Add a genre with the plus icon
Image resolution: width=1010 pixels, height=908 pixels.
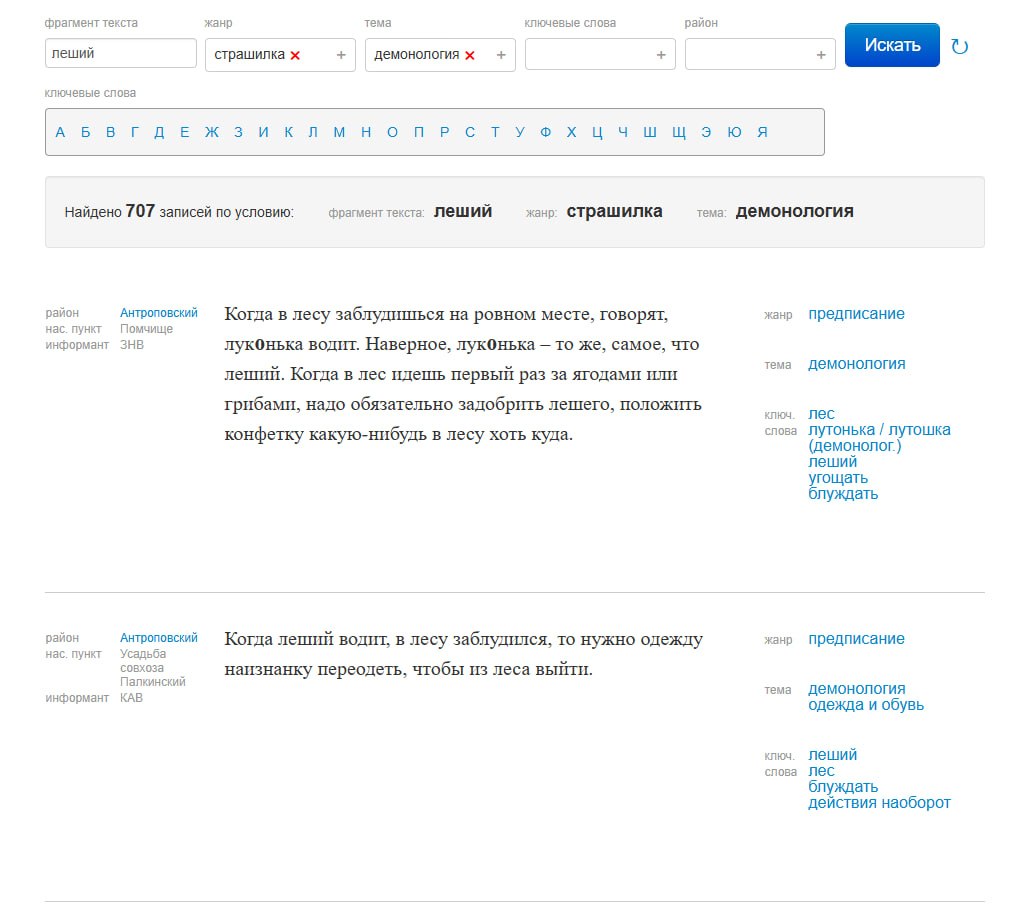tap(341, 55)
